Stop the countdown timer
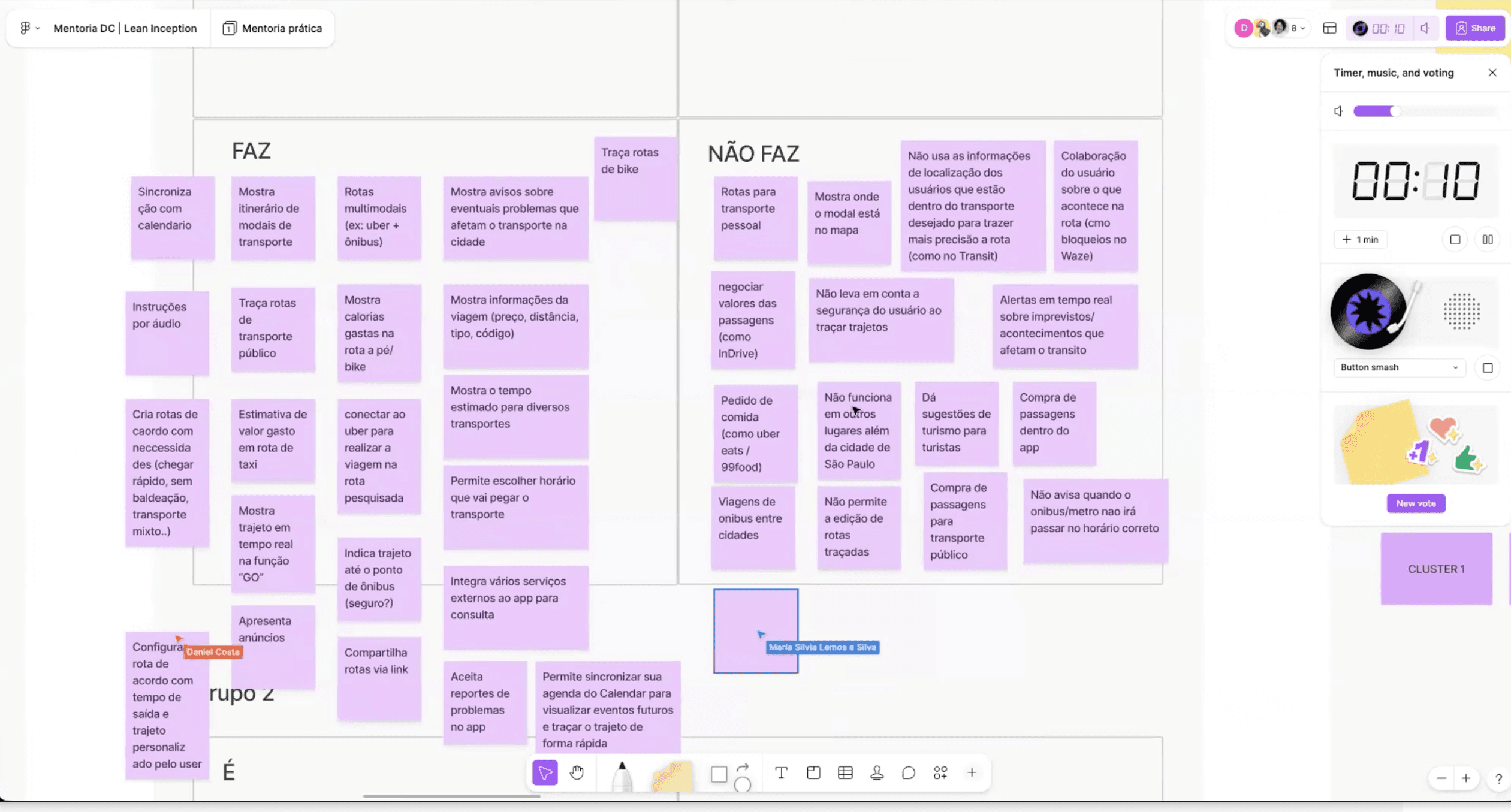 (x=1455, y=240)
